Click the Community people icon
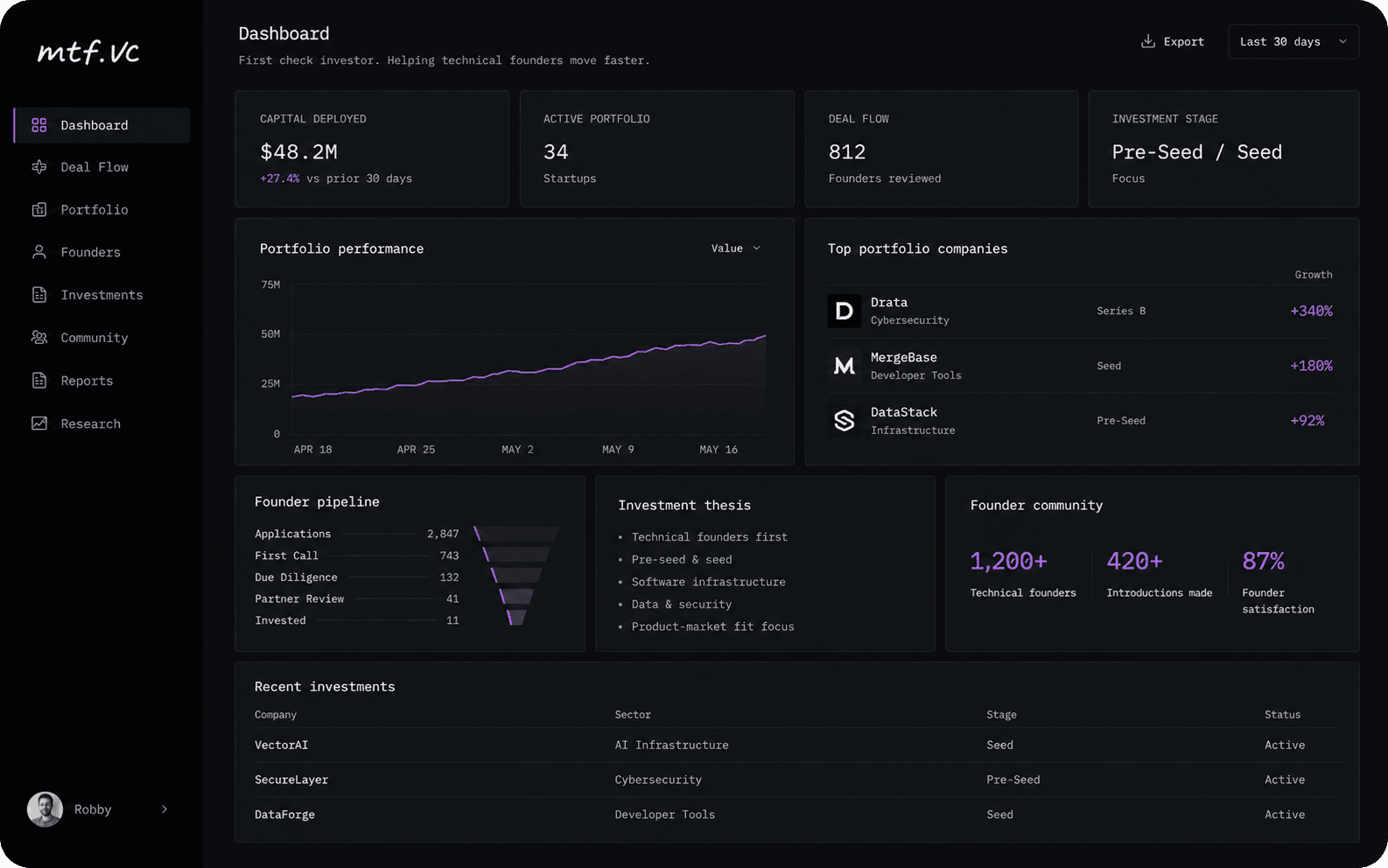Viewport: 1388px width, 868px height. [x=39, y=338]
